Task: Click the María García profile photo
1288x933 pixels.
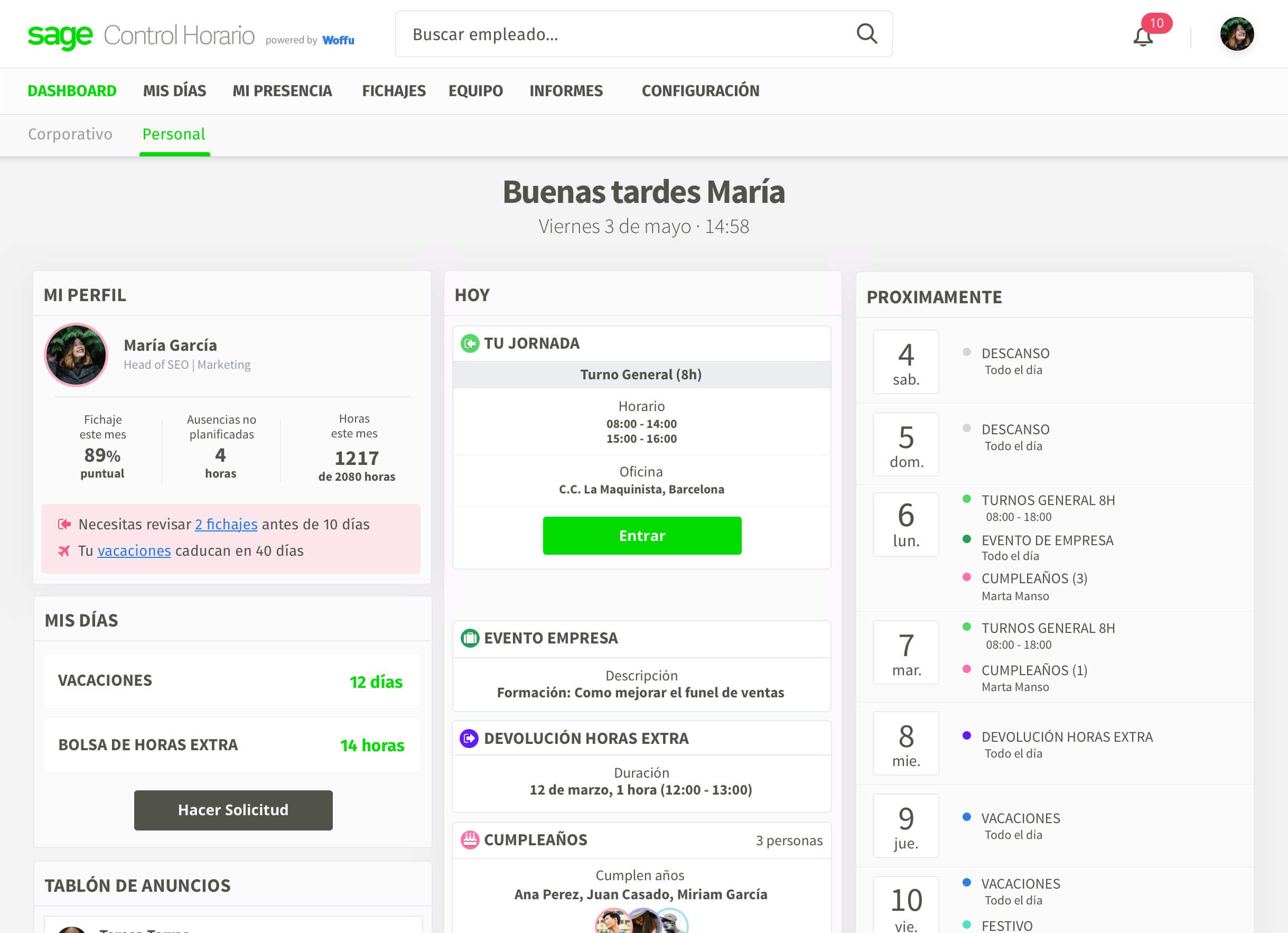Action: coord(76,355)
